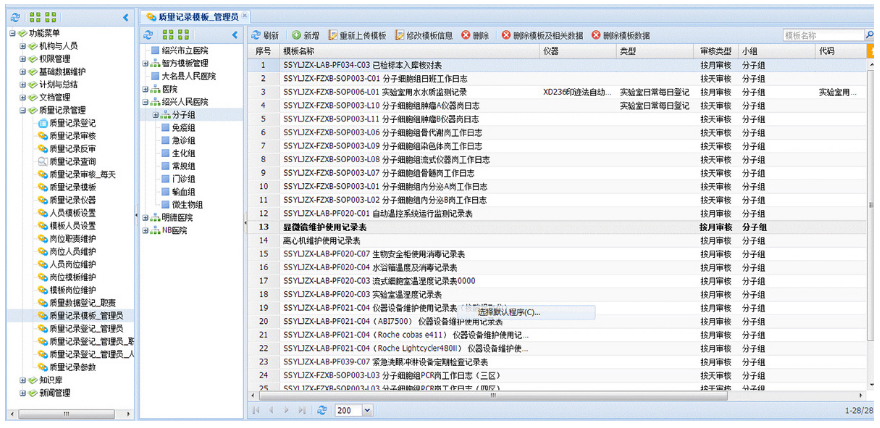Open 质量记录查询 in the function menu
Image resolution: width=880 pixels, height=428 pixels.
click(72, 161)
